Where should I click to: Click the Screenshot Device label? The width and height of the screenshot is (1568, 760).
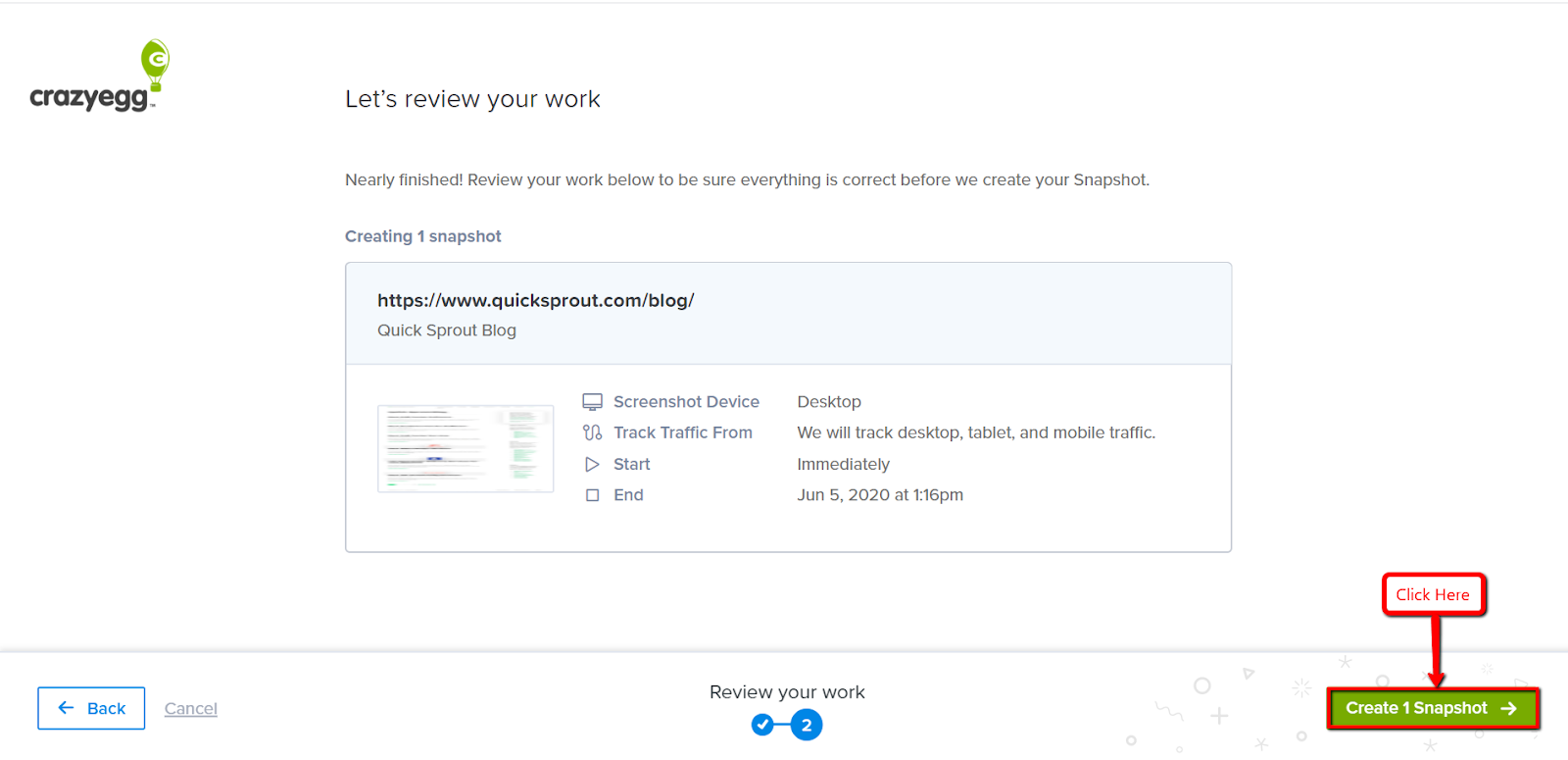pyautogui.click(x=686, y=402)
